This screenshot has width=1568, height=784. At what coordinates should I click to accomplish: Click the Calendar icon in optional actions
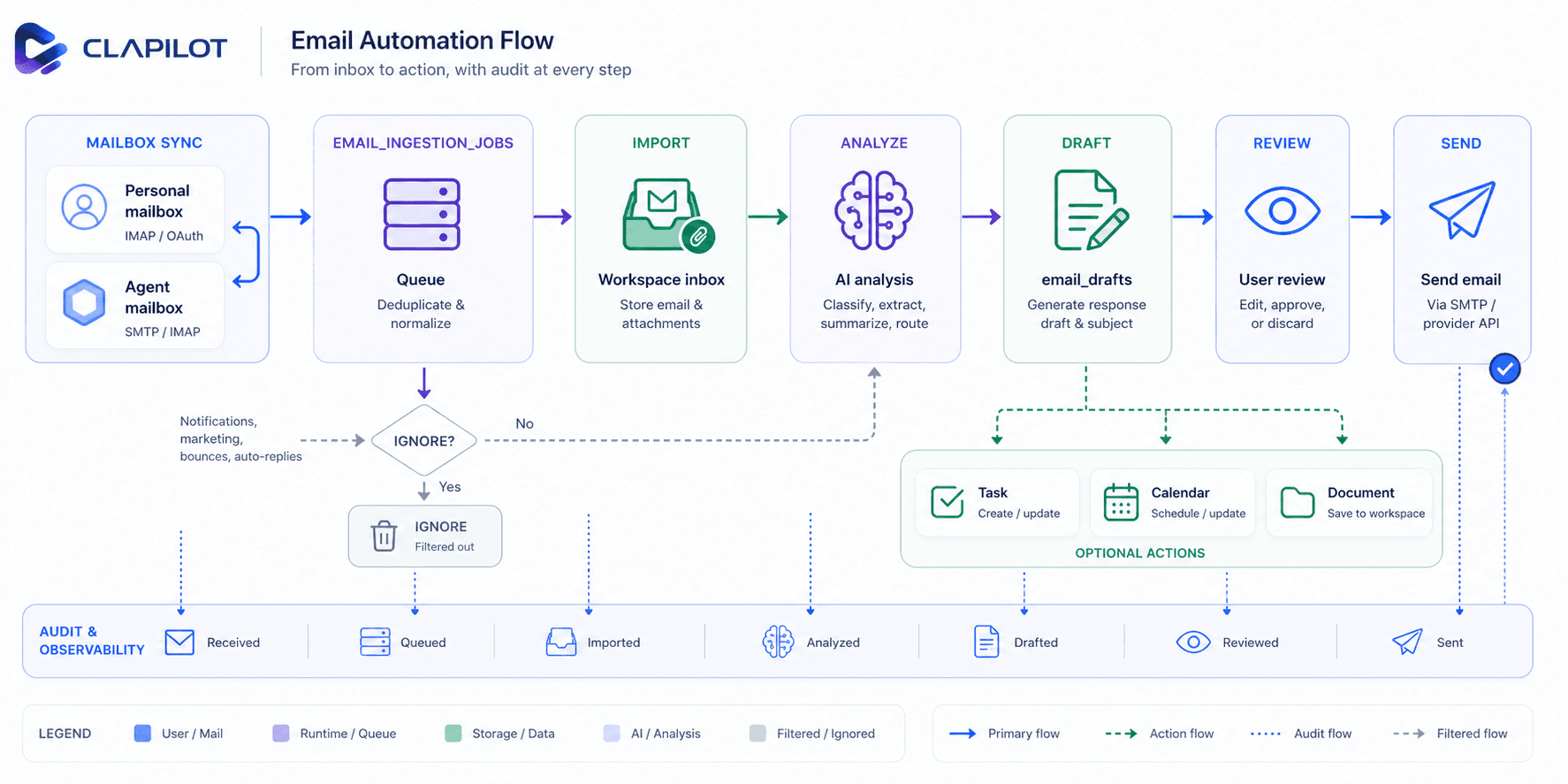(1121, 502)
